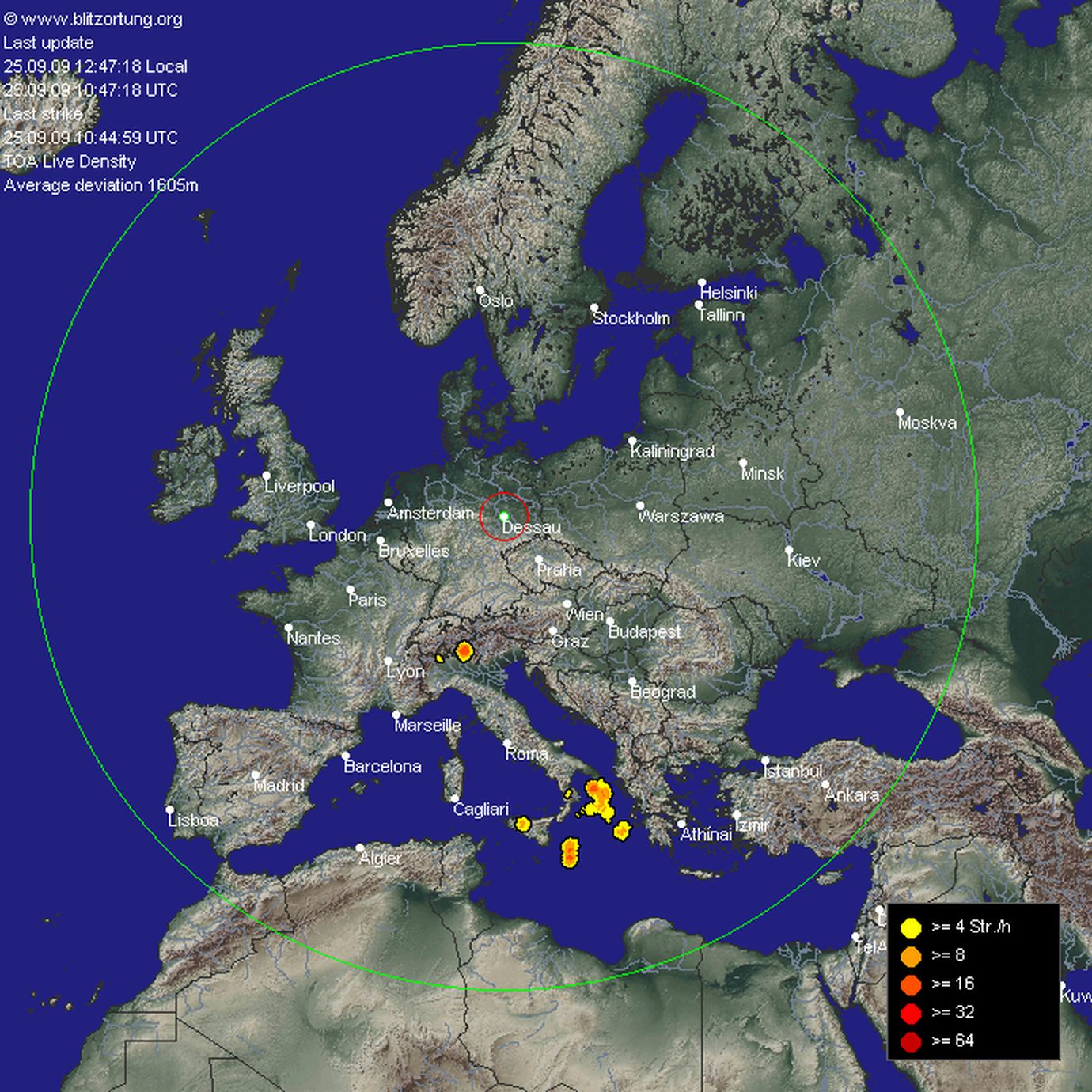
Task: Click the Athinai city label
Action: coord(707,834)
